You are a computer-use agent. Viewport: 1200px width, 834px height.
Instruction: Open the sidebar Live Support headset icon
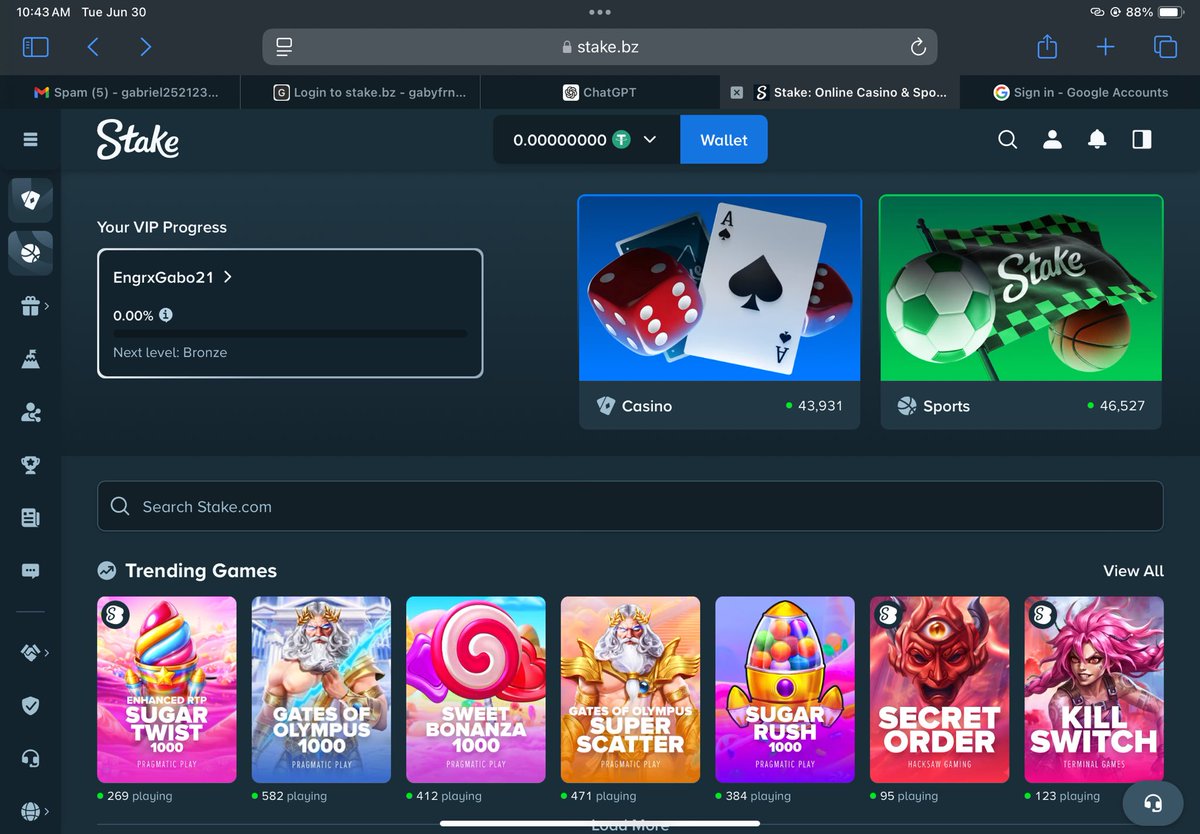click(30, 758)
